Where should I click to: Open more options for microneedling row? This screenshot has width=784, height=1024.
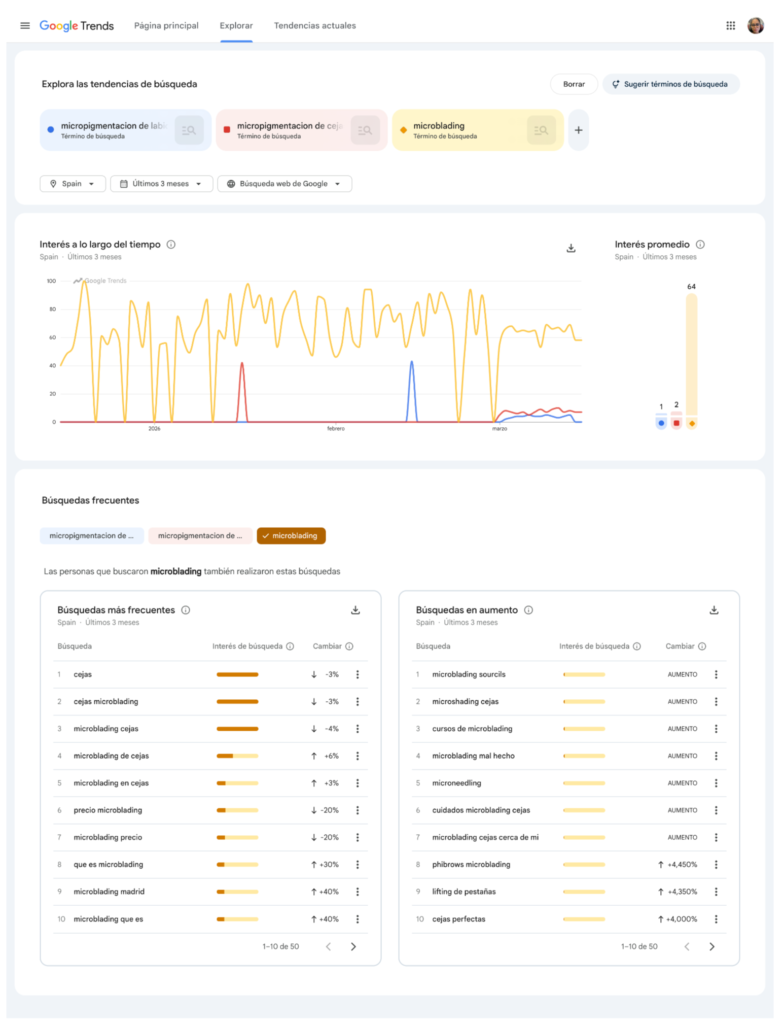(x=716, y=783)
